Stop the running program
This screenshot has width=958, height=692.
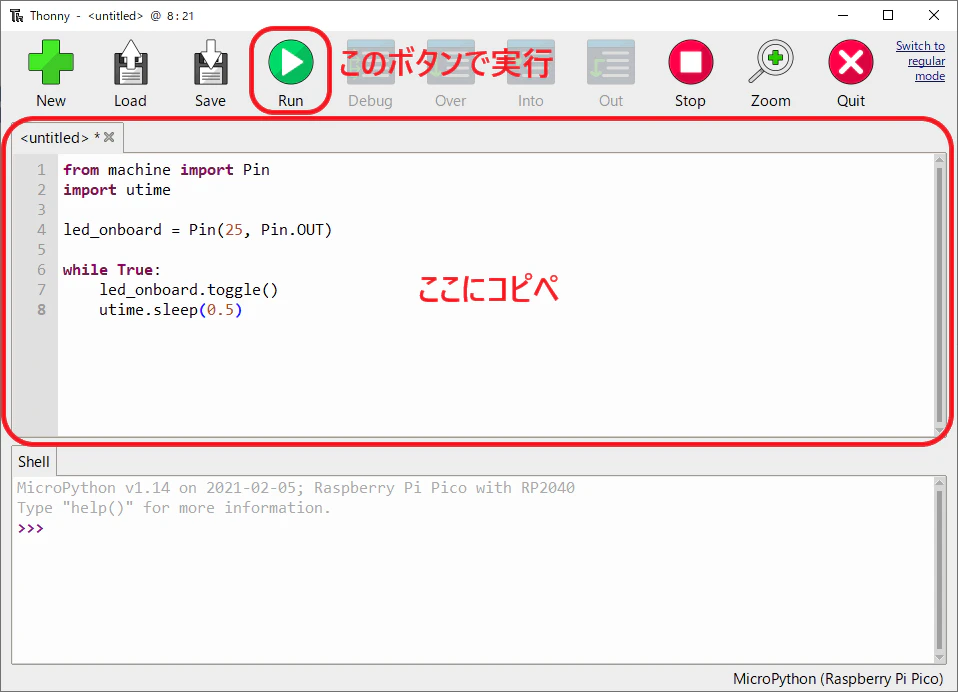690,62
